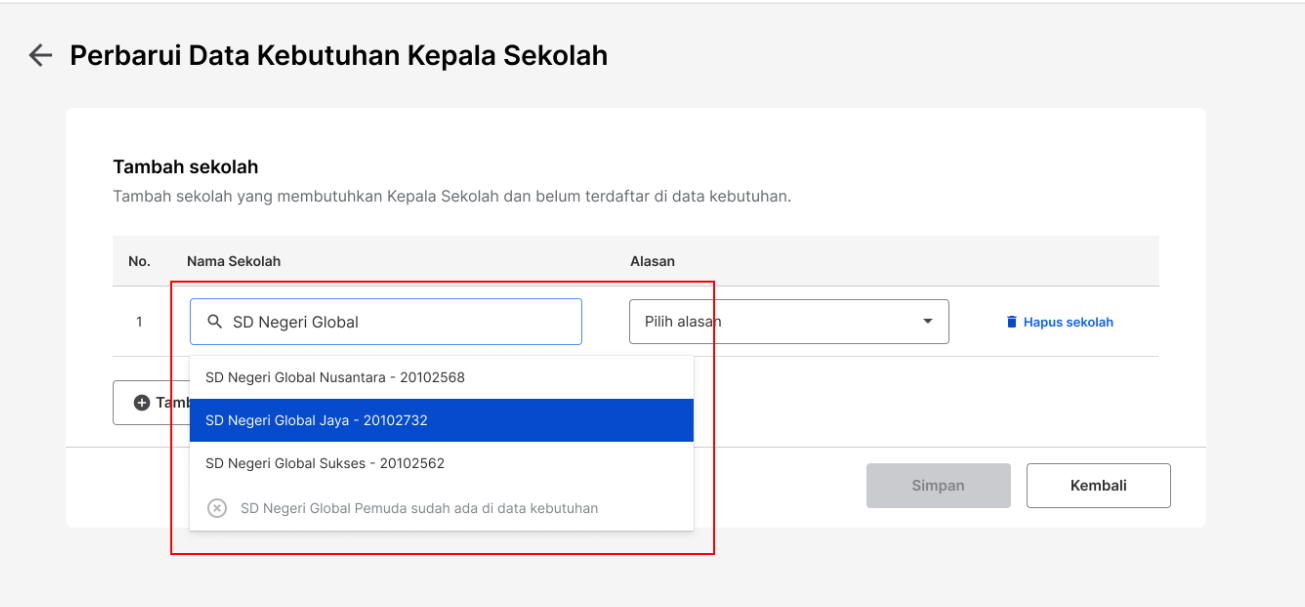Pick SD Negeri Global Sukses - 20102562
This screenshot has height=607, width=1305.
(x=441, y=463)
